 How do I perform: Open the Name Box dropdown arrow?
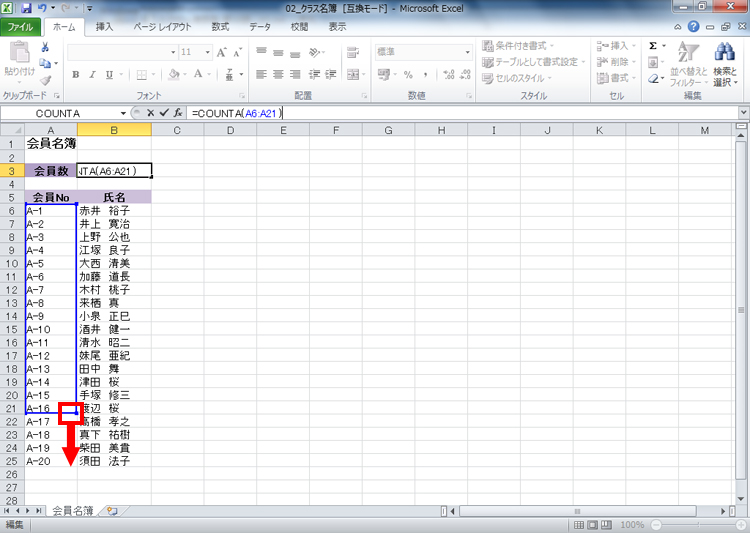click(x=123, y=113)
